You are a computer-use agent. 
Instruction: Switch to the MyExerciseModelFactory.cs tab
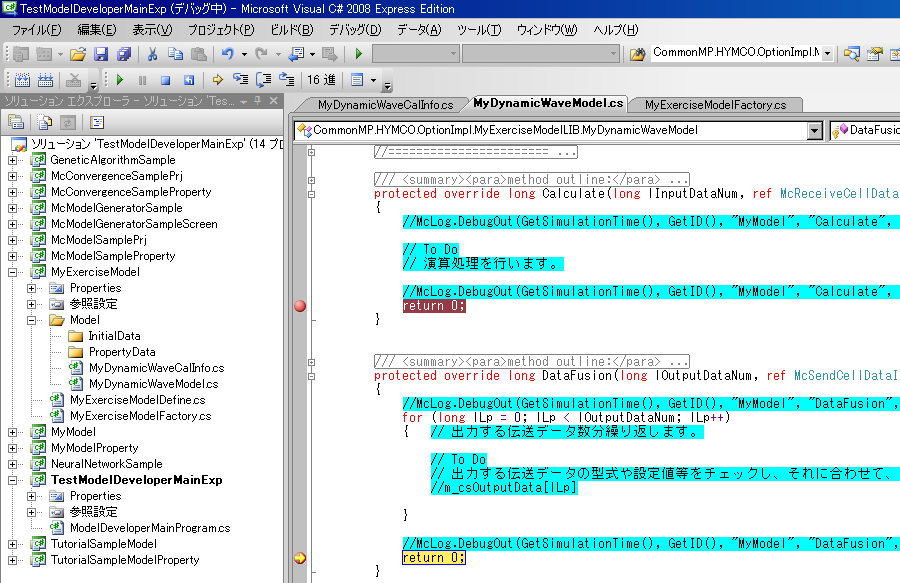click(x=715, y=104)
